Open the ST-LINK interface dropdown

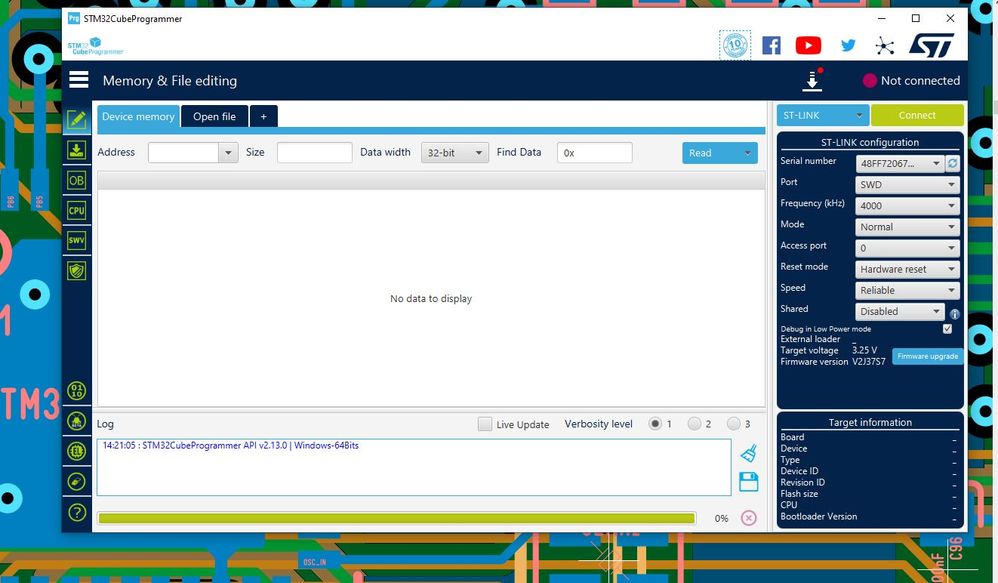(x=822, y=115)
